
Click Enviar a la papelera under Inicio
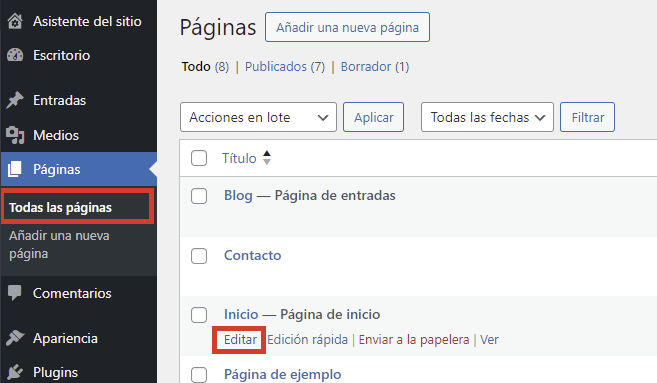tap(414, 339)
